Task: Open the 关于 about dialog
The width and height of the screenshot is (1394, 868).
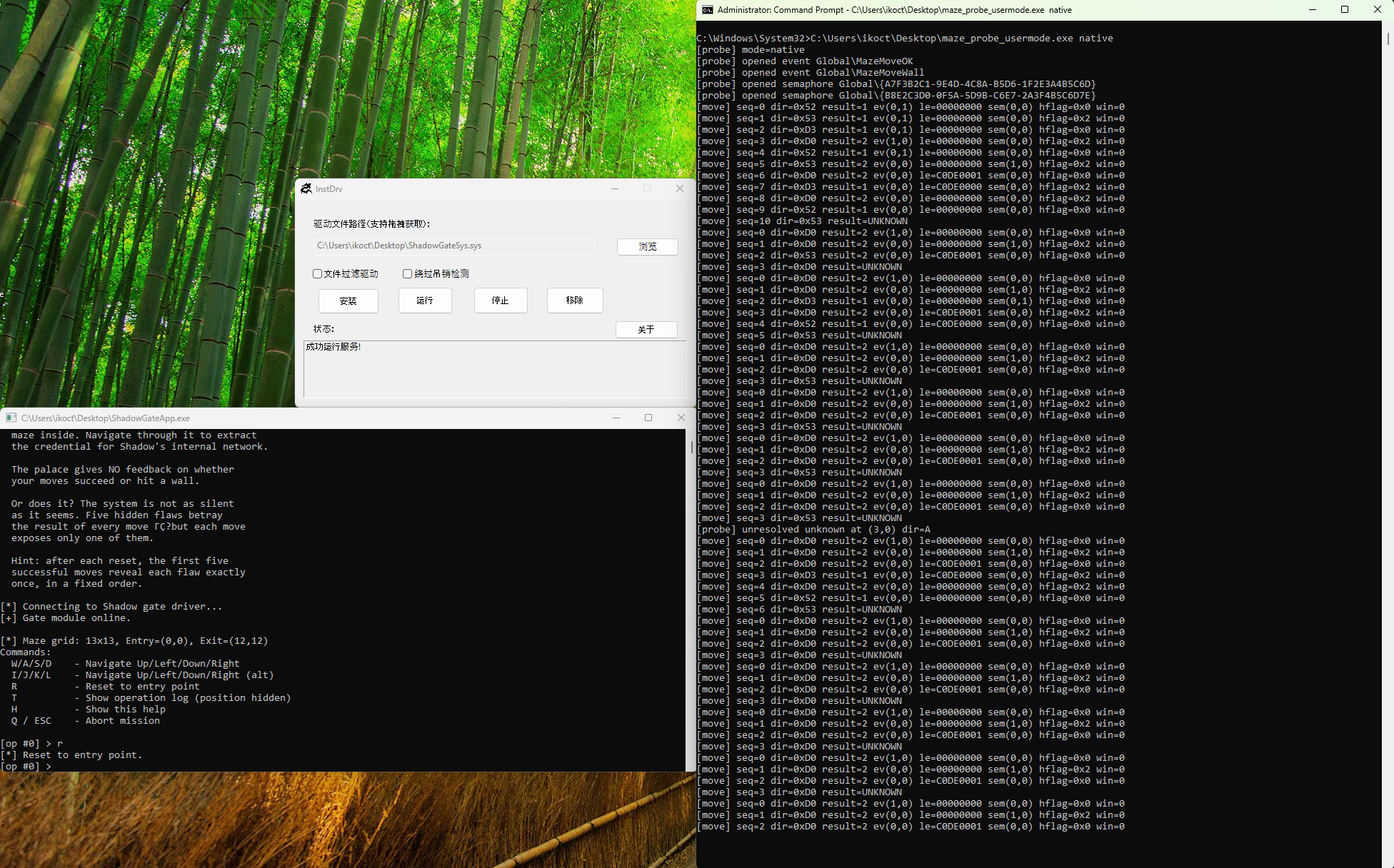Action: pos(646,329)
